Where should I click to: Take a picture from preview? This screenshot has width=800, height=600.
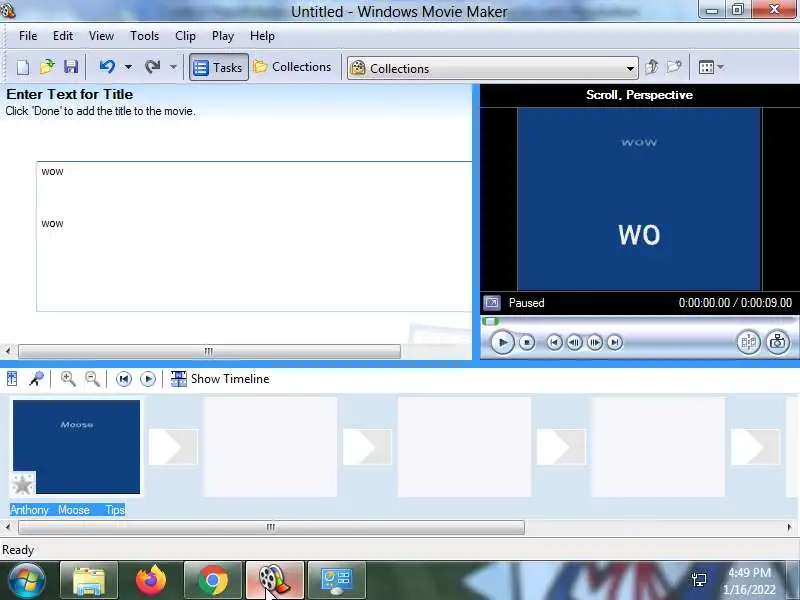tap(778, 342)
